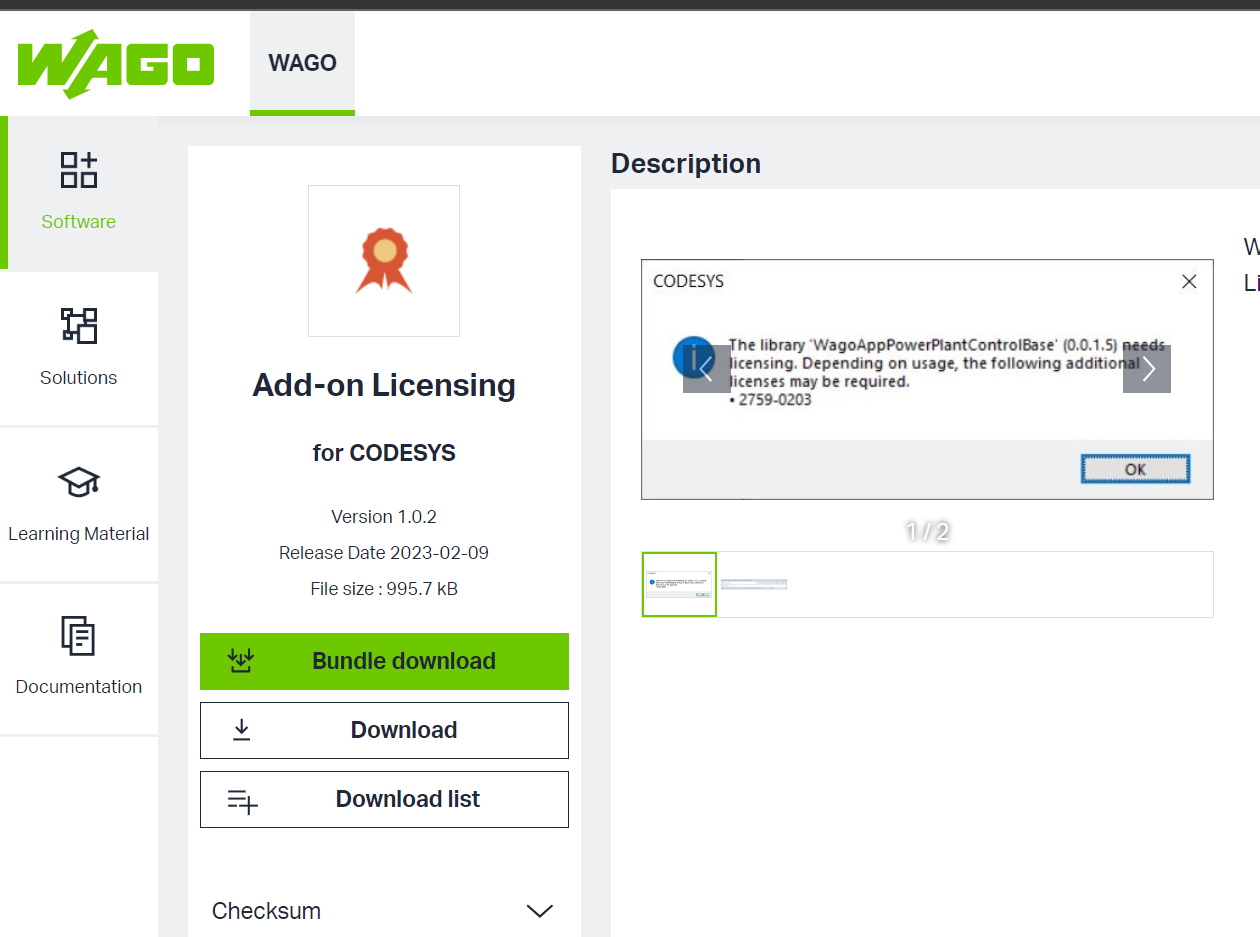Click the Download button
The image size is (1260, 937).
(384, 730)
